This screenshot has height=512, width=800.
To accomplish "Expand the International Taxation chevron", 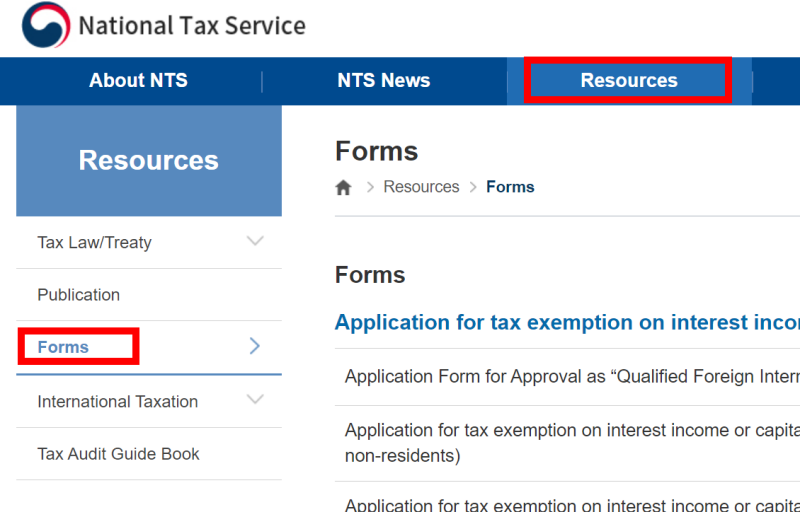I will [255, 399].
